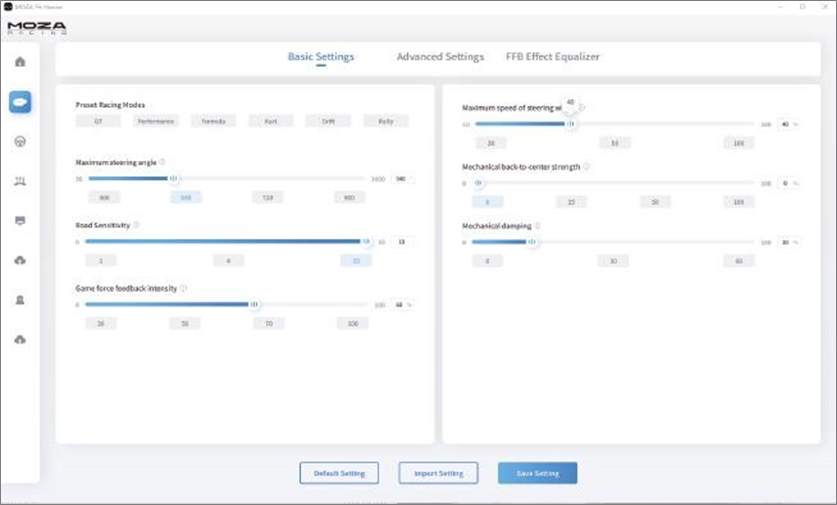
Task: Click the Import Setting button
Action: tap(438, 473)
